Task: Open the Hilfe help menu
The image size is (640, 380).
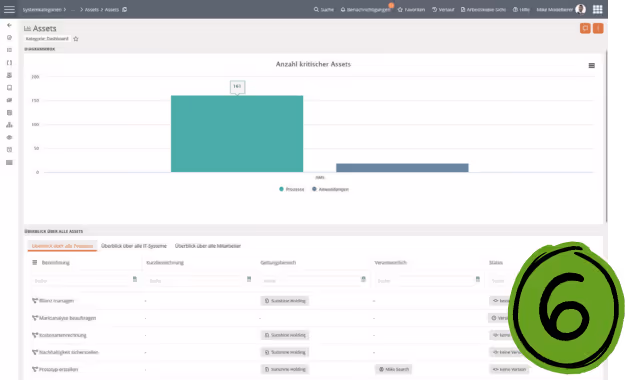Action: click(x=521, y=9)
